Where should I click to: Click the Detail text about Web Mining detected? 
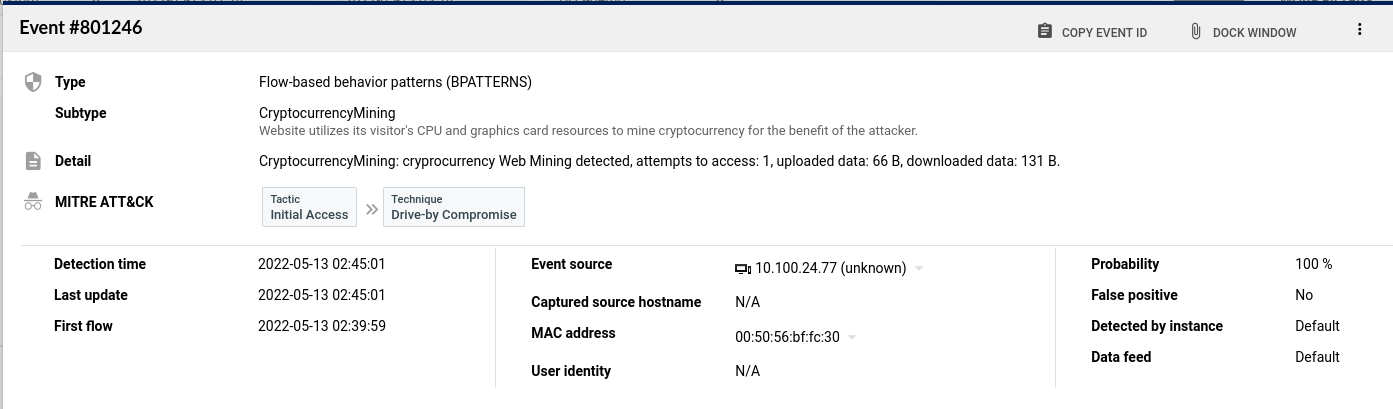click(658, 161)
